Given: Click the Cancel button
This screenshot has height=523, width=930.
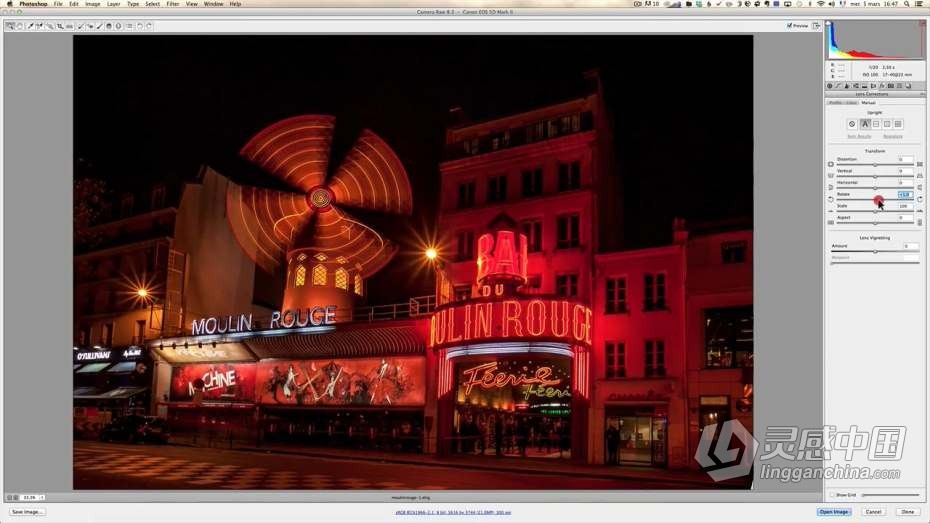Looking at the screenshot, I should click(874, 512).
